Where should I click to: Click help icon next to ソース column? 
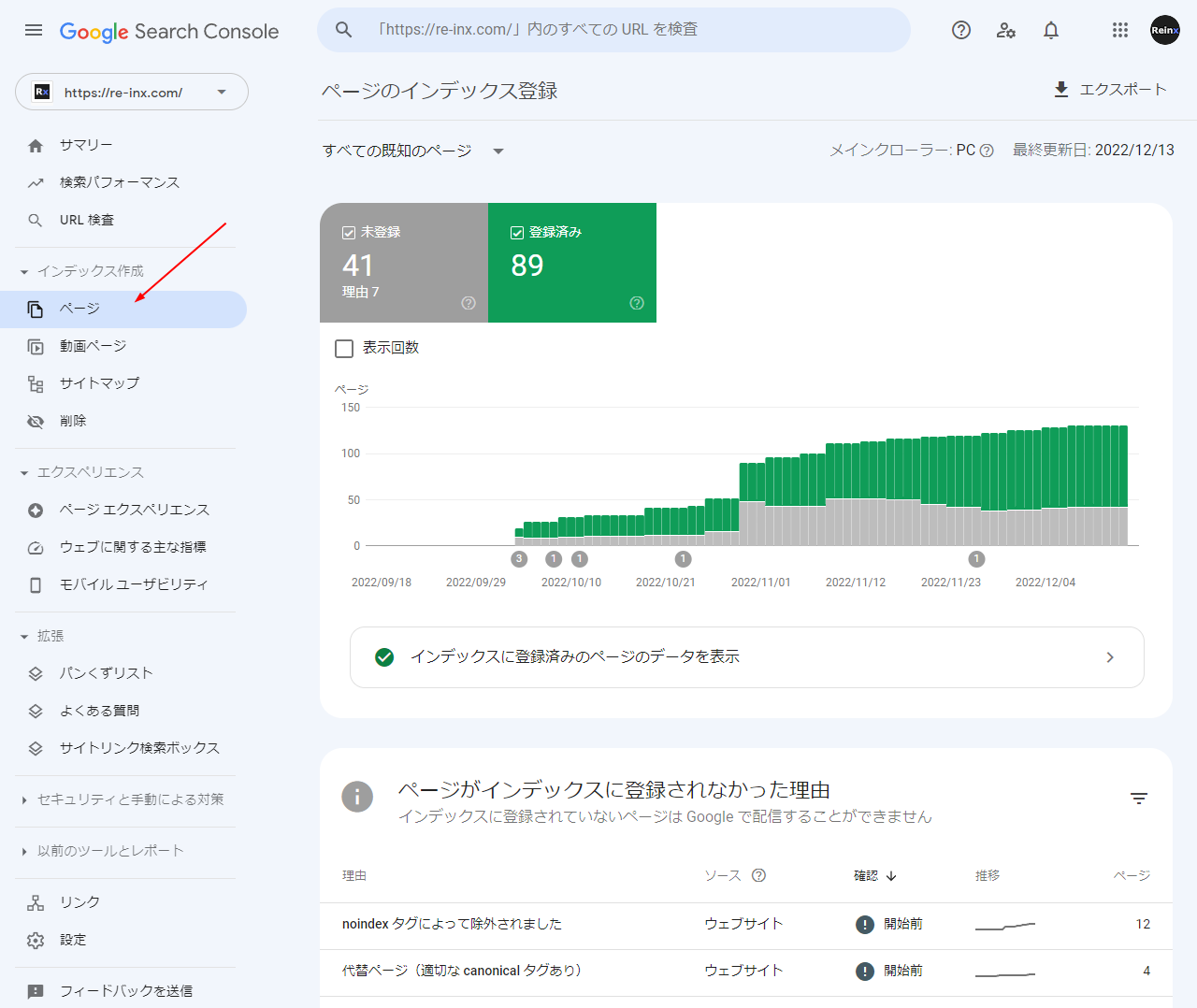[x=758, y=875]
